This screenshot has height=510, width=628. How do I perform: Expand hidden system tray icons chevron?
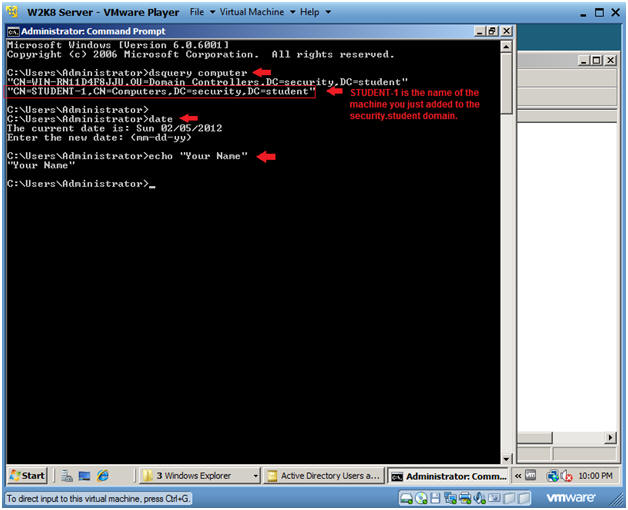(x=518, y=476)
